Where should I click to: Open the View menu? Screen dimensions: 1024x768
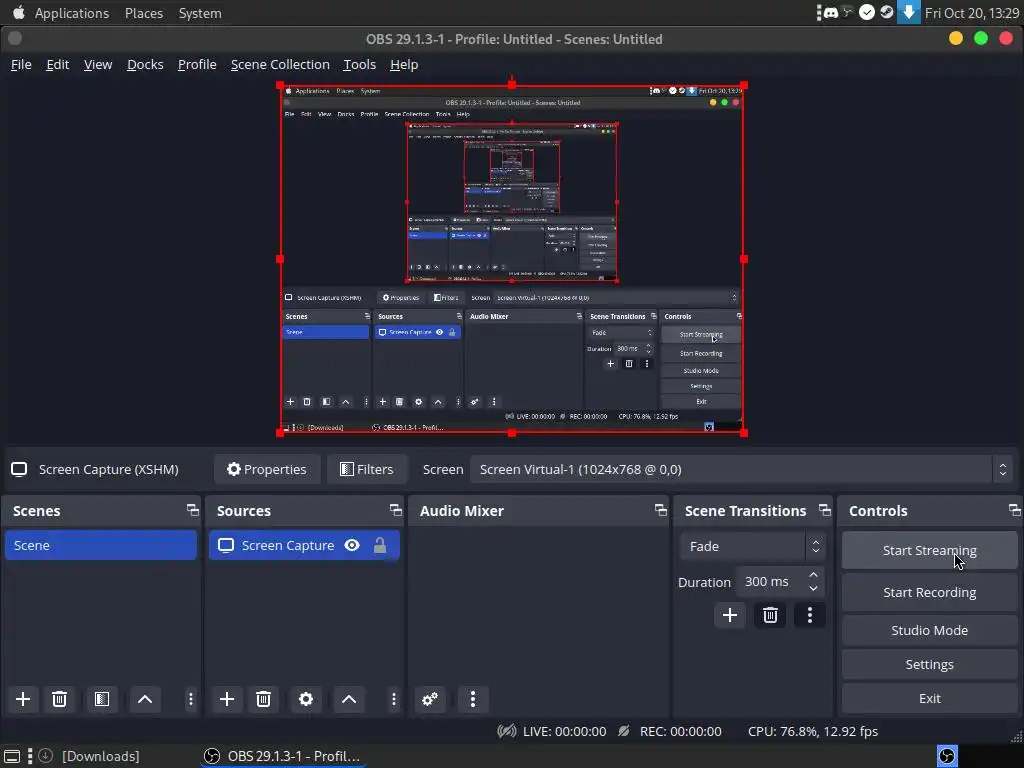[x=98, y=65]
